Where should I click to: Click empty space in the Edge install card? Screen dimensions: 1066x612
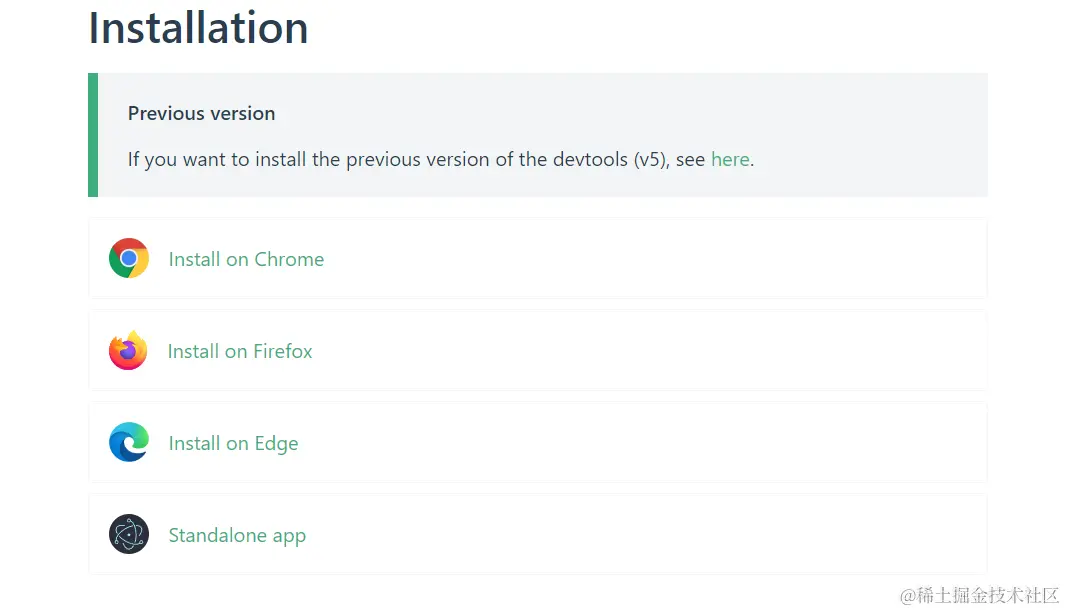[x=650, y=443]
